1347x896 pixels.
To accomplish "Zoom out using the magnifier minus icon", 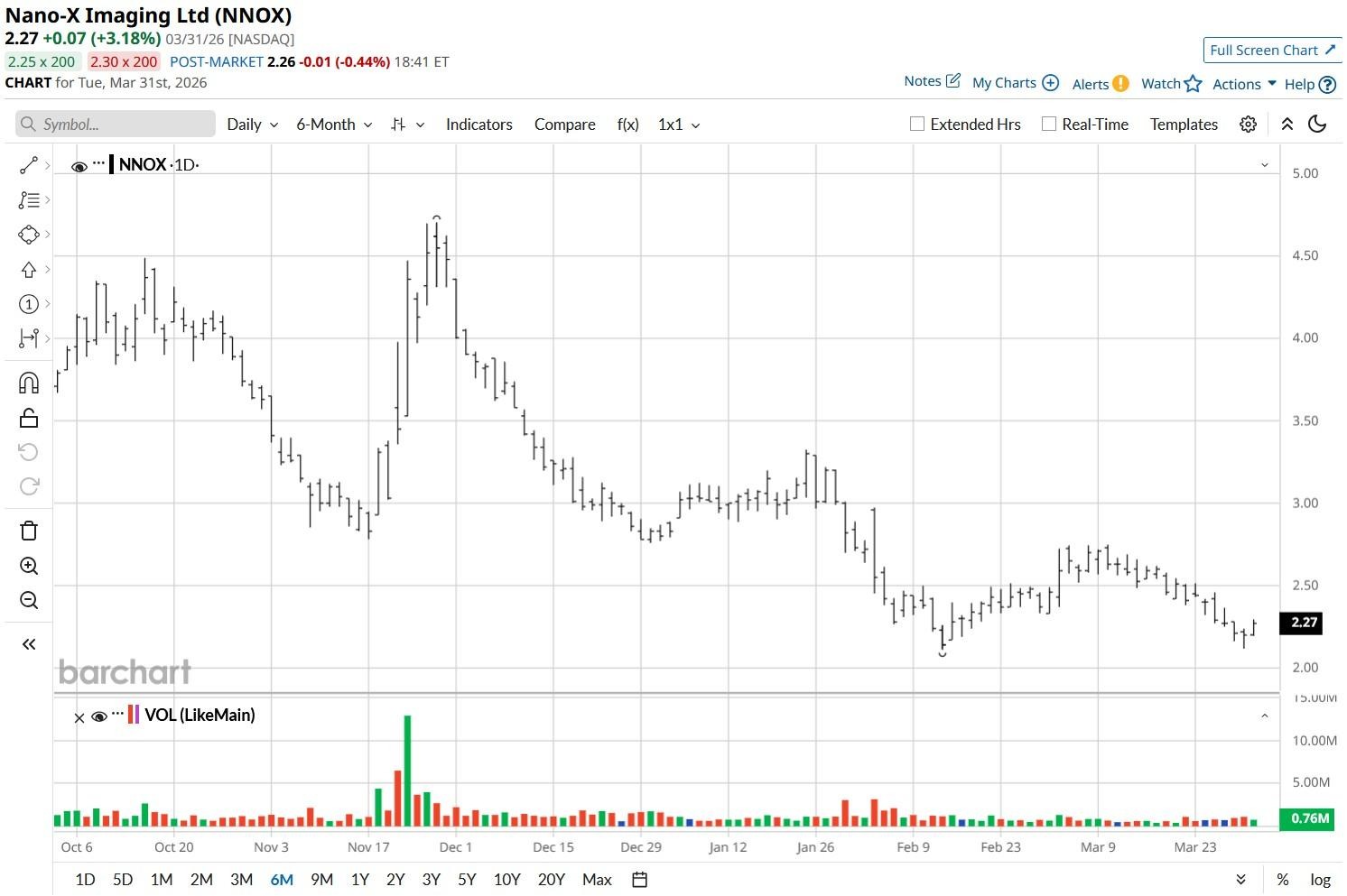I will point(29,600).
